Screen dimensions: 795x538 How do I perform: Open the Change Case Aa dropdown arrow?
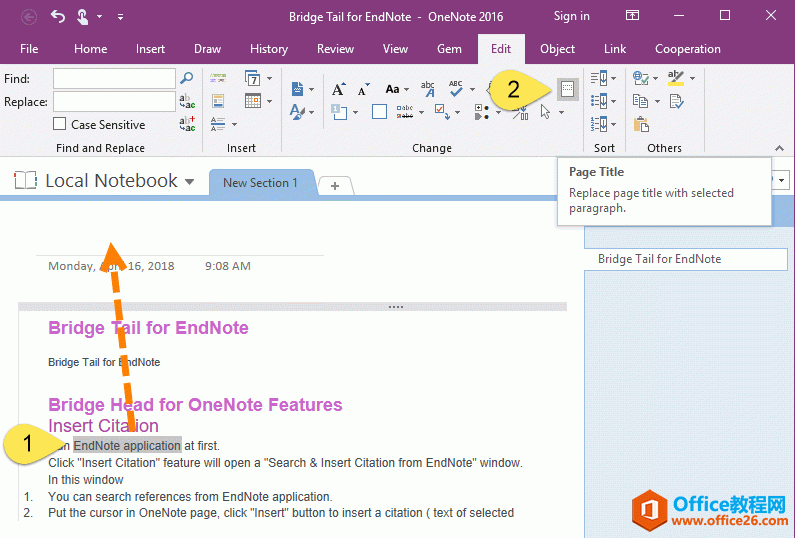(407, 89)
